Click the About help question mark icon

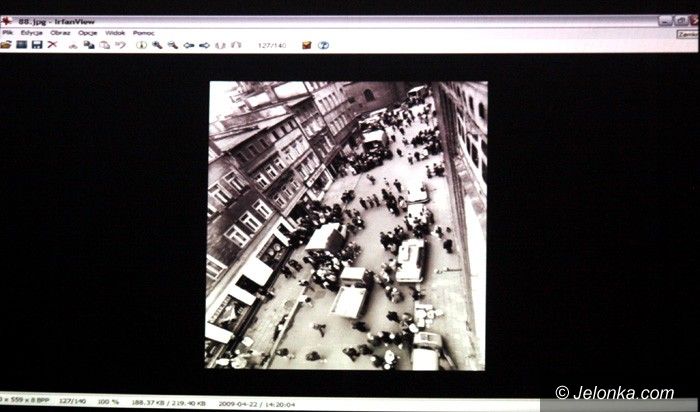coord(323,45)
